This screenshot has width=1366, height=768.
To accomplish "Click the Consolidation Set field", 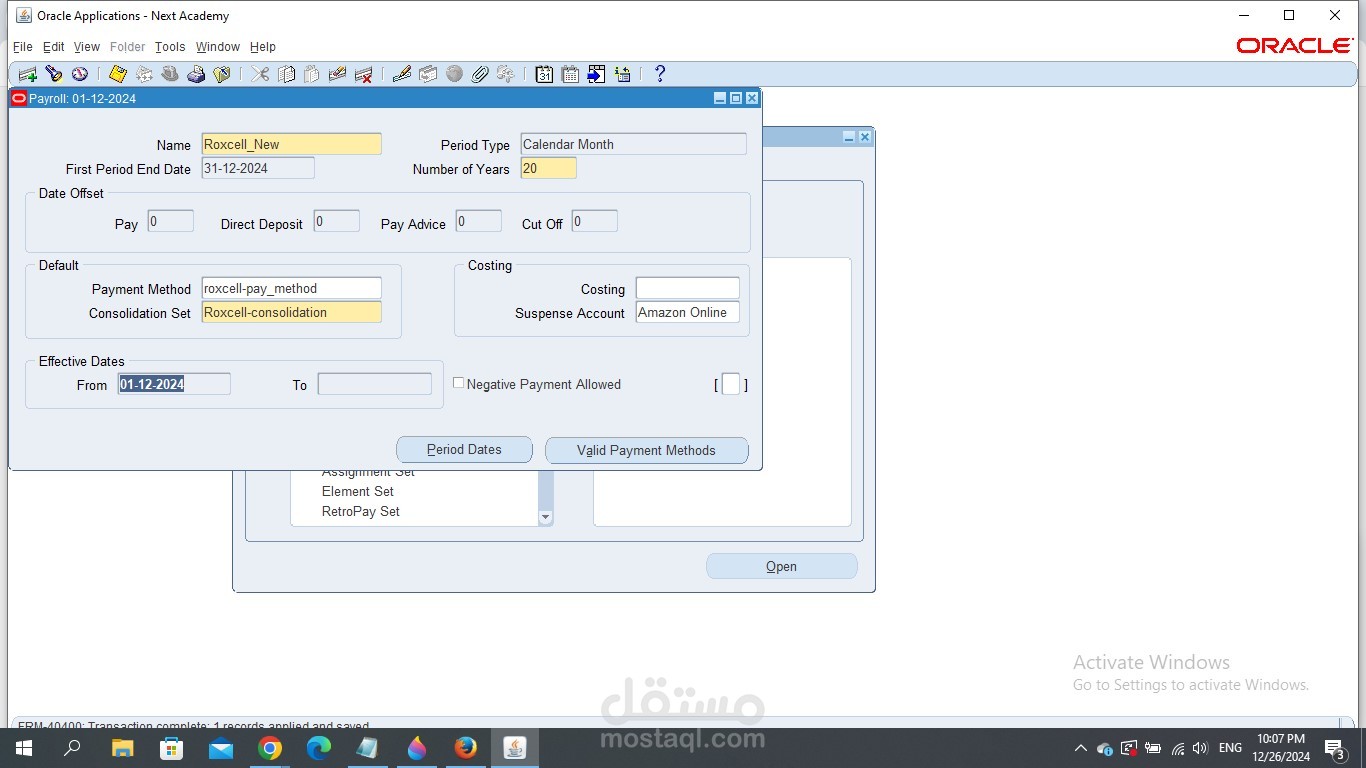I will [x=291, y=312].
